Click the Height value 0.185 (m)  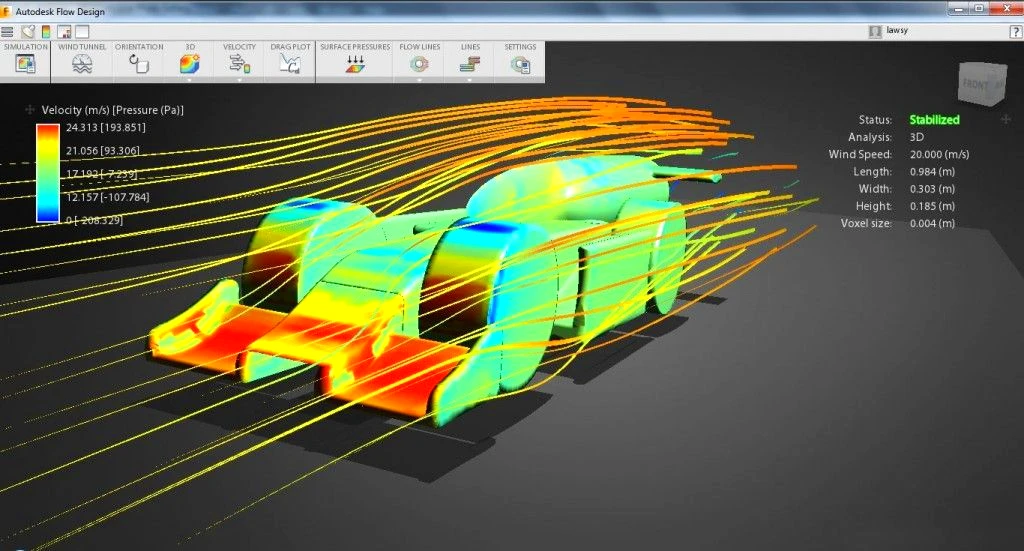pyautogui.click(x=933, y=206)
